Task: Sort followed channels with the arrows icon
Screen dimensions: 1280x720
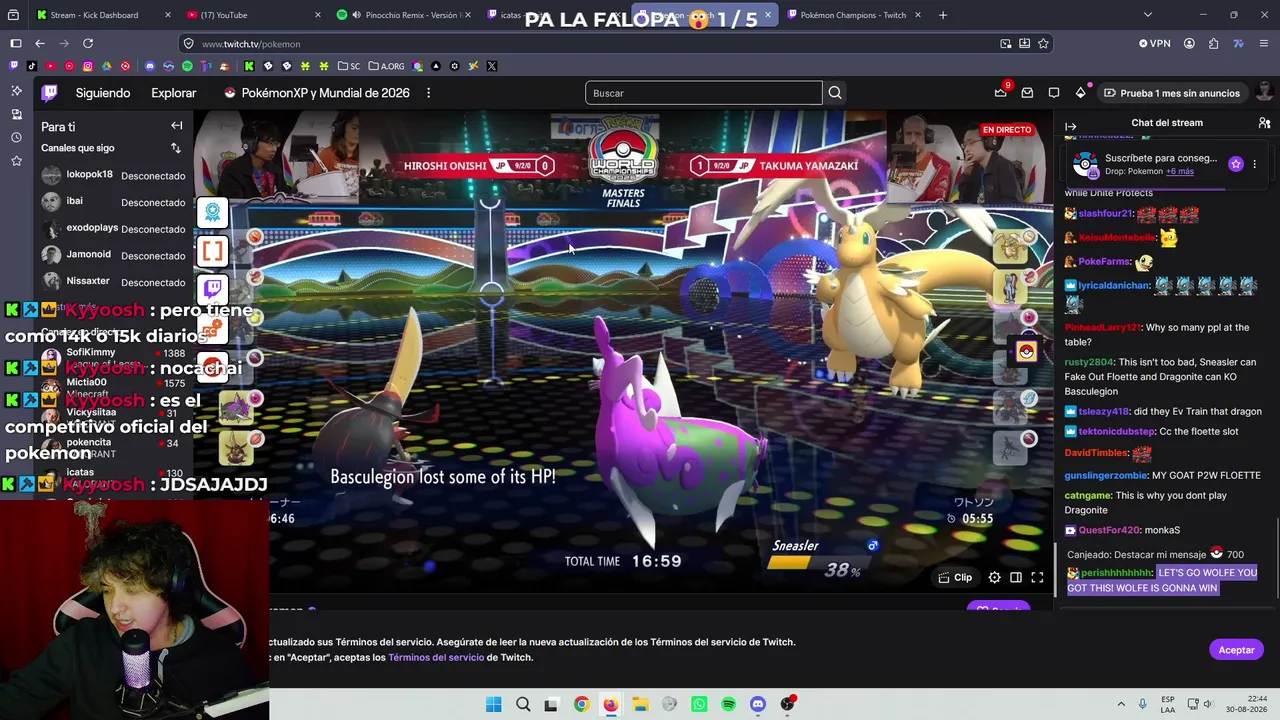Action: (176, 148)
